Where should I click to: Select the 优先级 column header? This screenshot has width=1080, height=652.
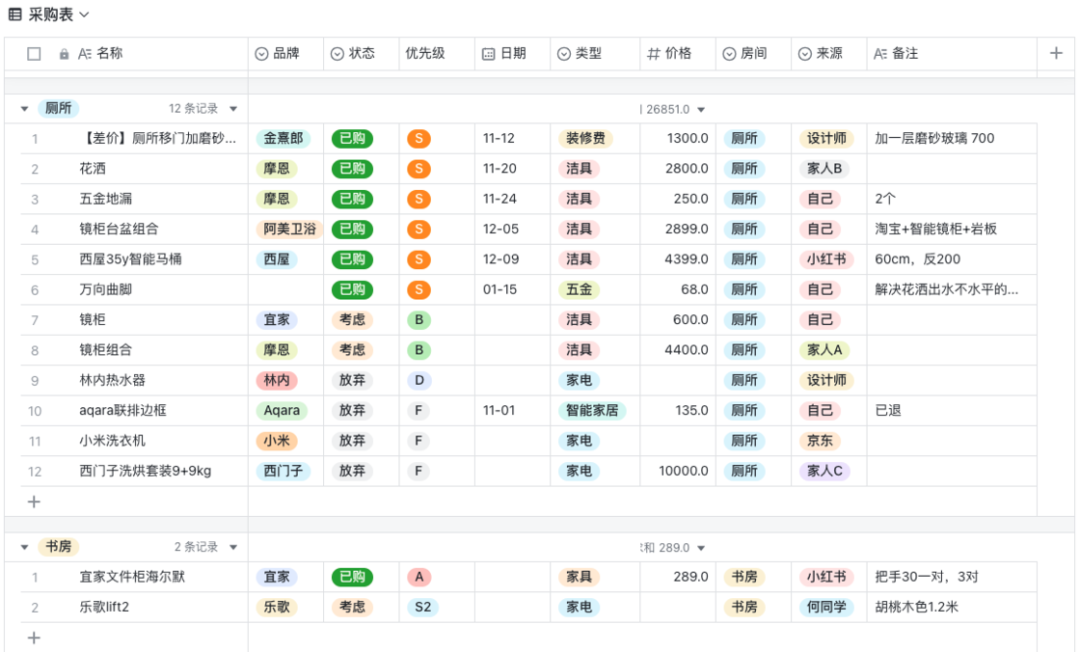[425, 54]
